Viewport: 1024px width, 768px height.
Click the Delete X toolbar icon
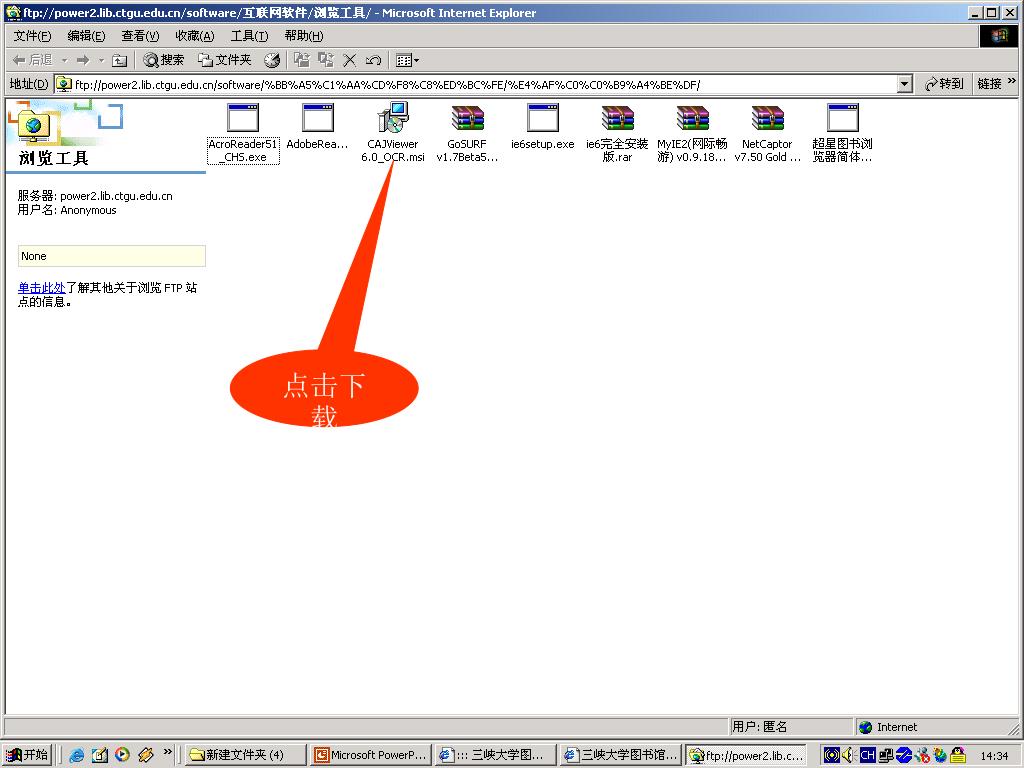349,61
